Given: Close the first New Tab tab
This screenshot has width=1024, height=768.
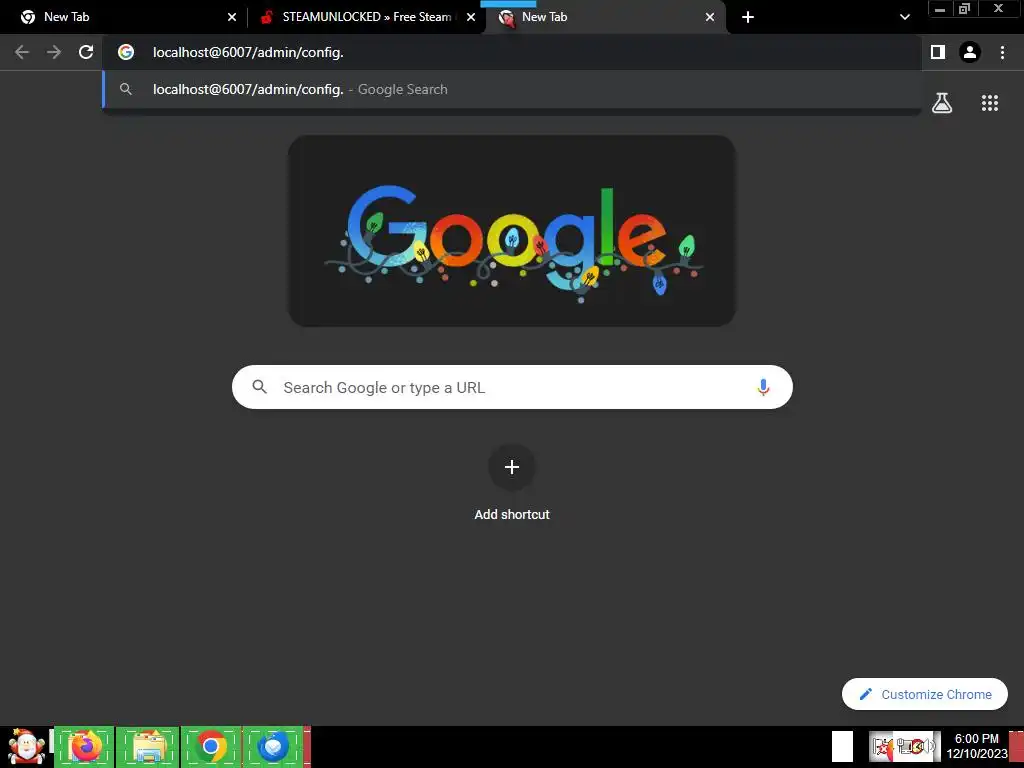Looking at the screenshot, I should click(232, 17).
